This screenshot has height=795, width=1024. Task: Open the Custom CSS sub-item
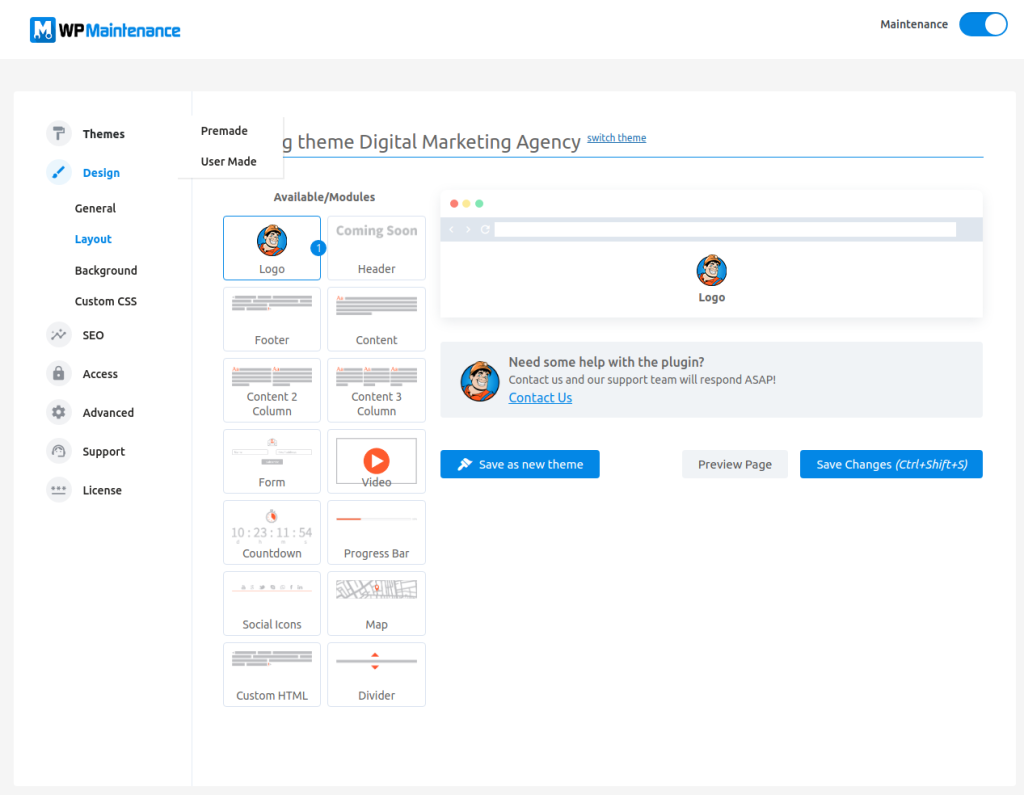(x=106, y=301)
